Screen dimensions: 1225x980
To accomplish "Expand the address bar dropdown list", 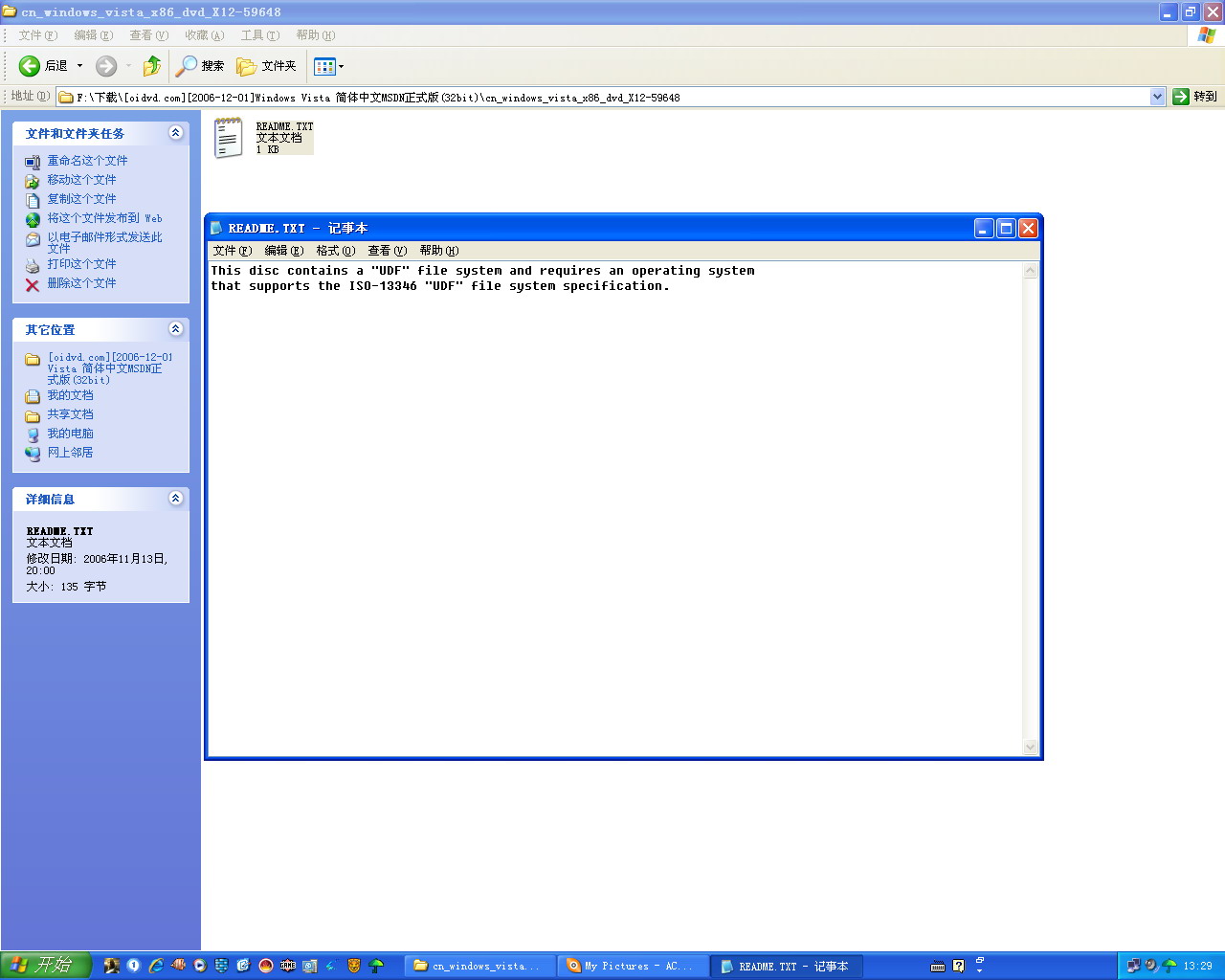I will pos(1157,97).
